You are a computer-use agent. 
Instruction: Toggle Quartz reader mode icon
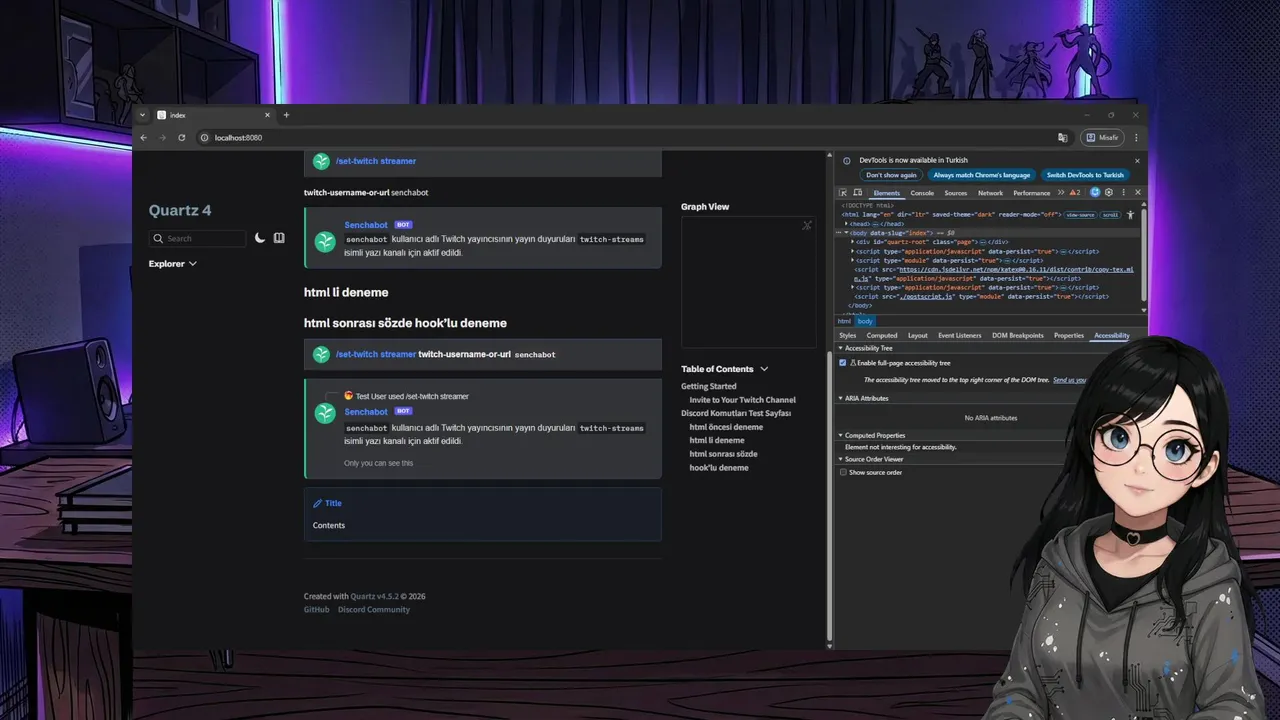click(279, 238)
